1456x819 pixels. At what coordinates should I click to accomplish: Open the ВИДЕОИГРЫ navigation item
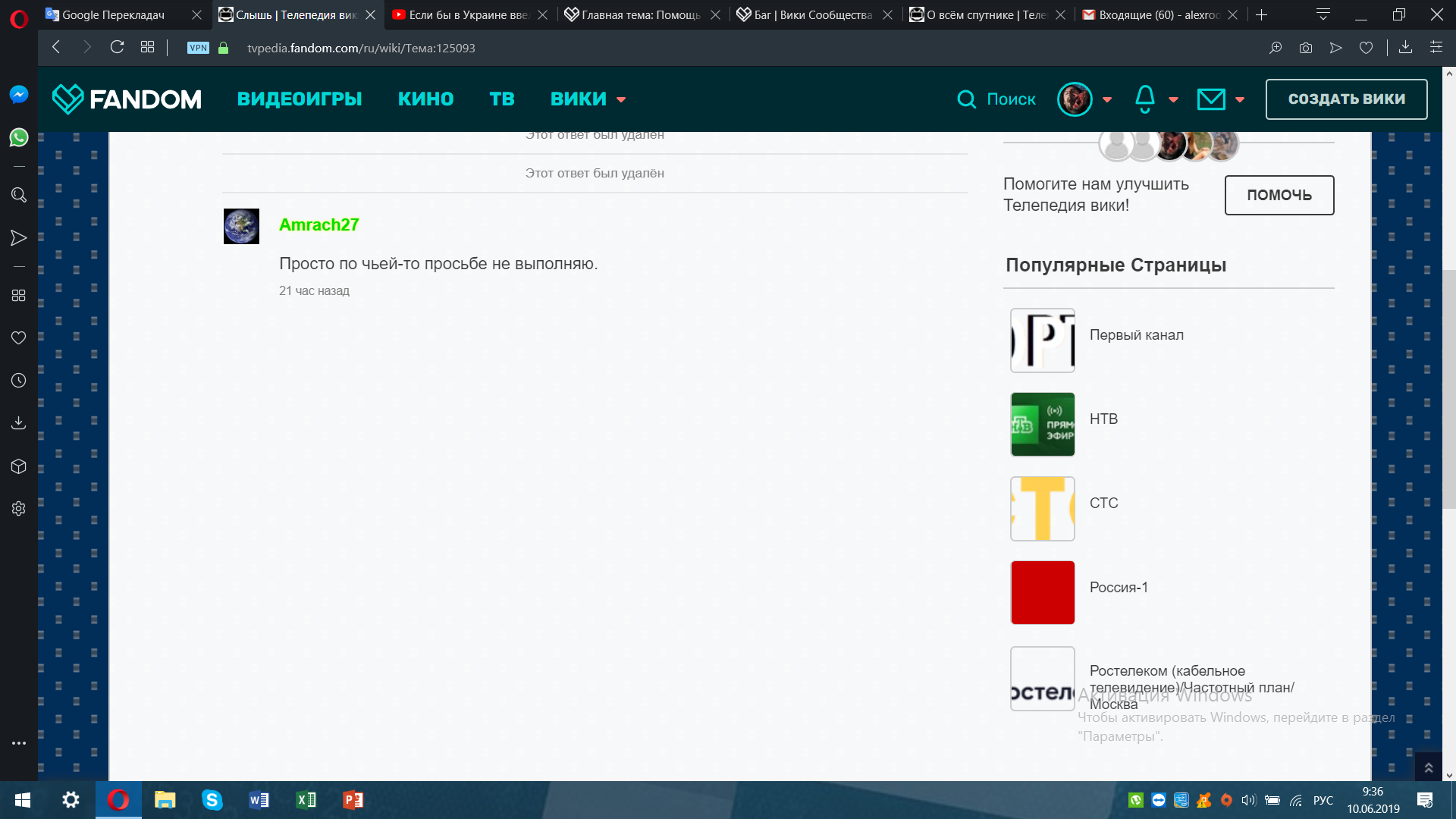coord(299,99)
